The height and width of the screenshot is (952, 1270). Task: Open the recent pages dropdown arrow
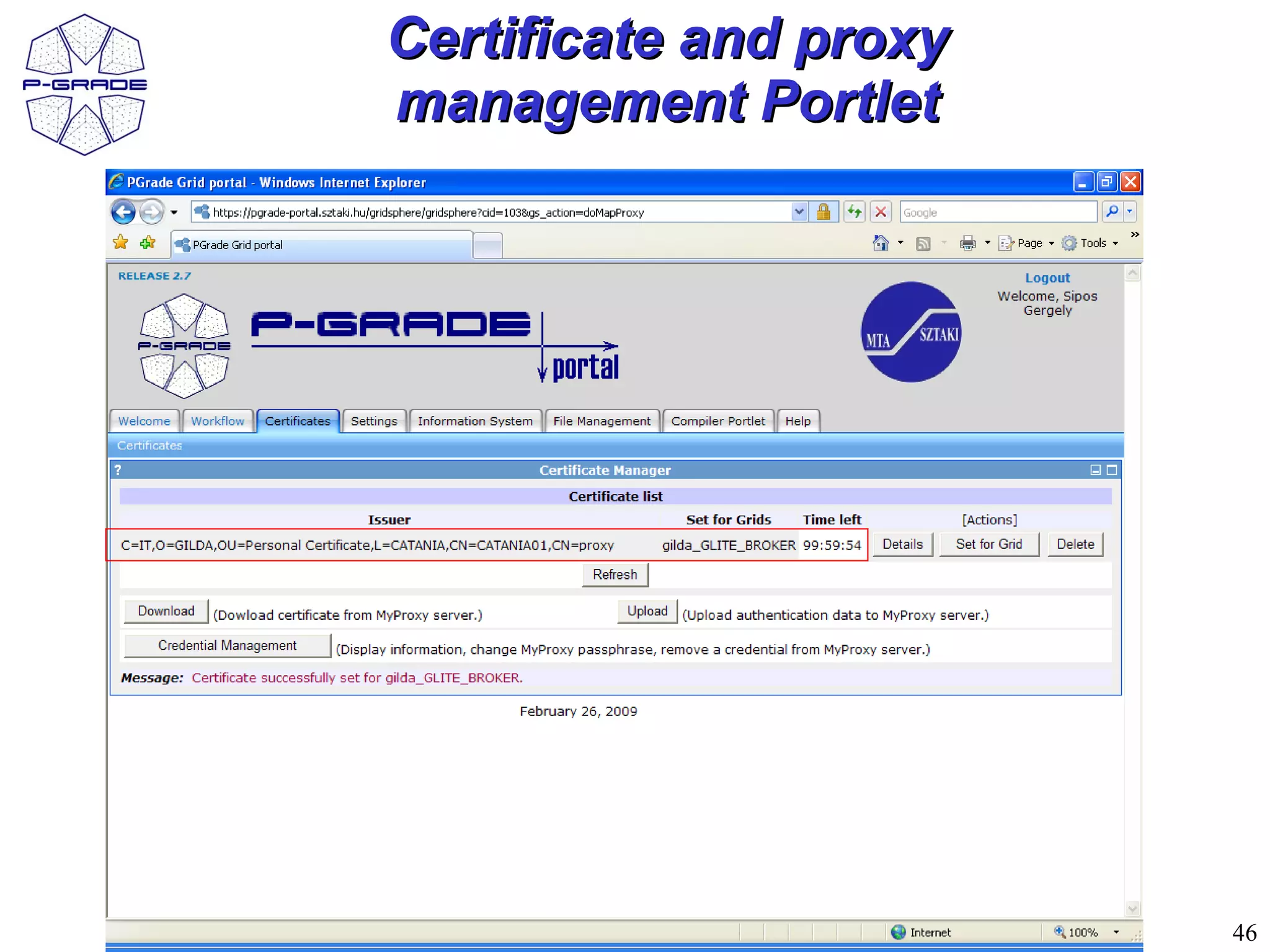[x=174, y=213]
